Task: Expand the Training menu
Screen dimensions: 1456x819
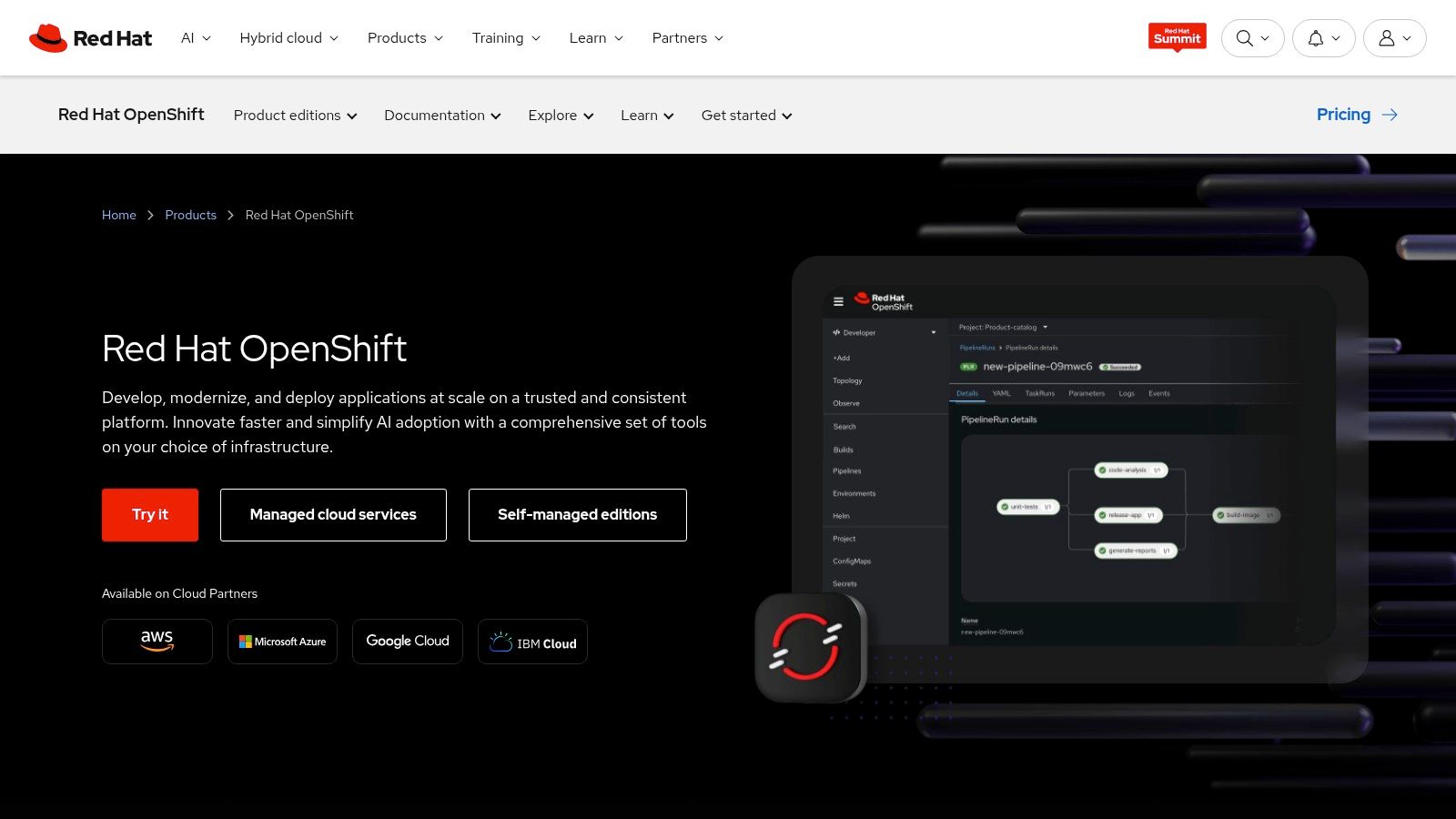Action: point(506,38)
